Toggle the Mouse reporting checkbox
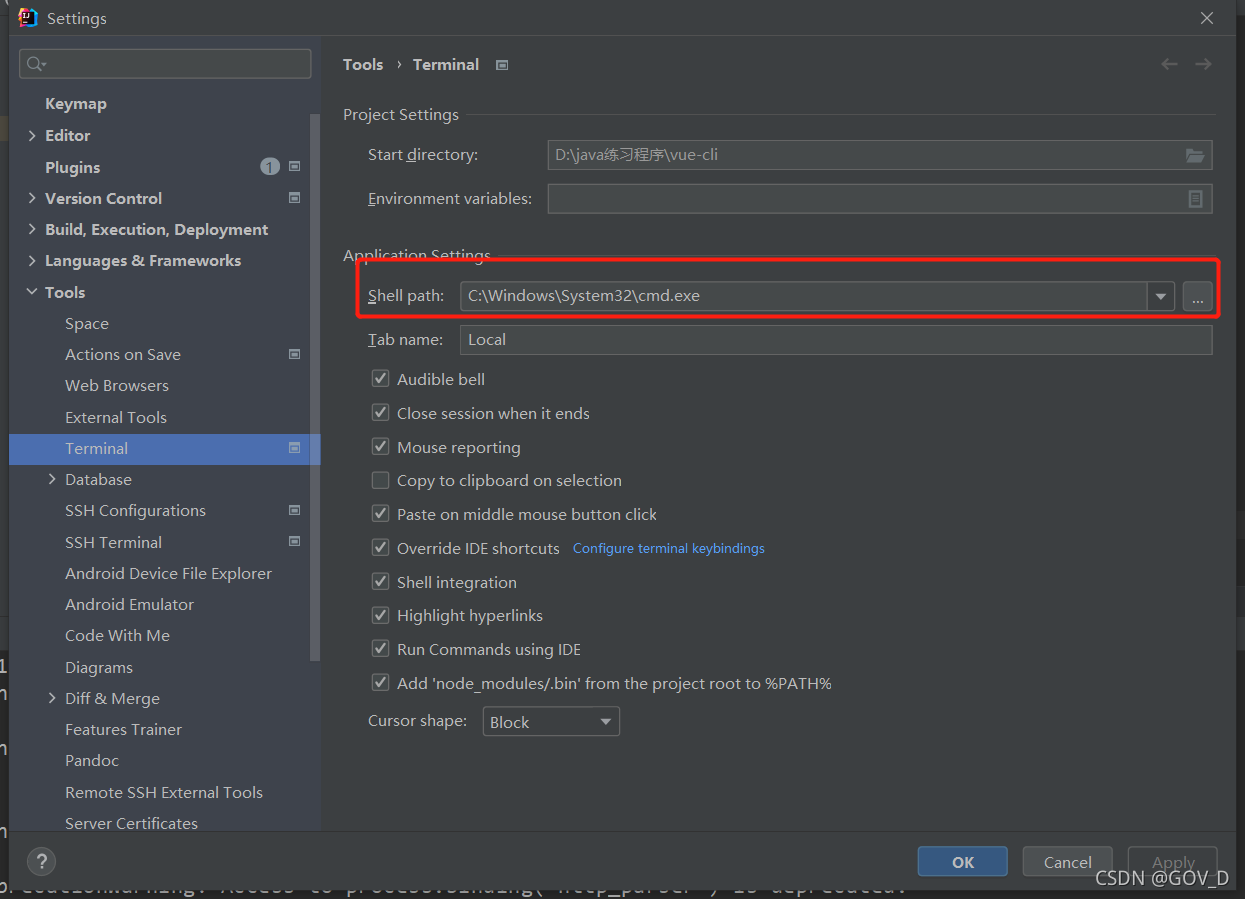 coord(380,447)
